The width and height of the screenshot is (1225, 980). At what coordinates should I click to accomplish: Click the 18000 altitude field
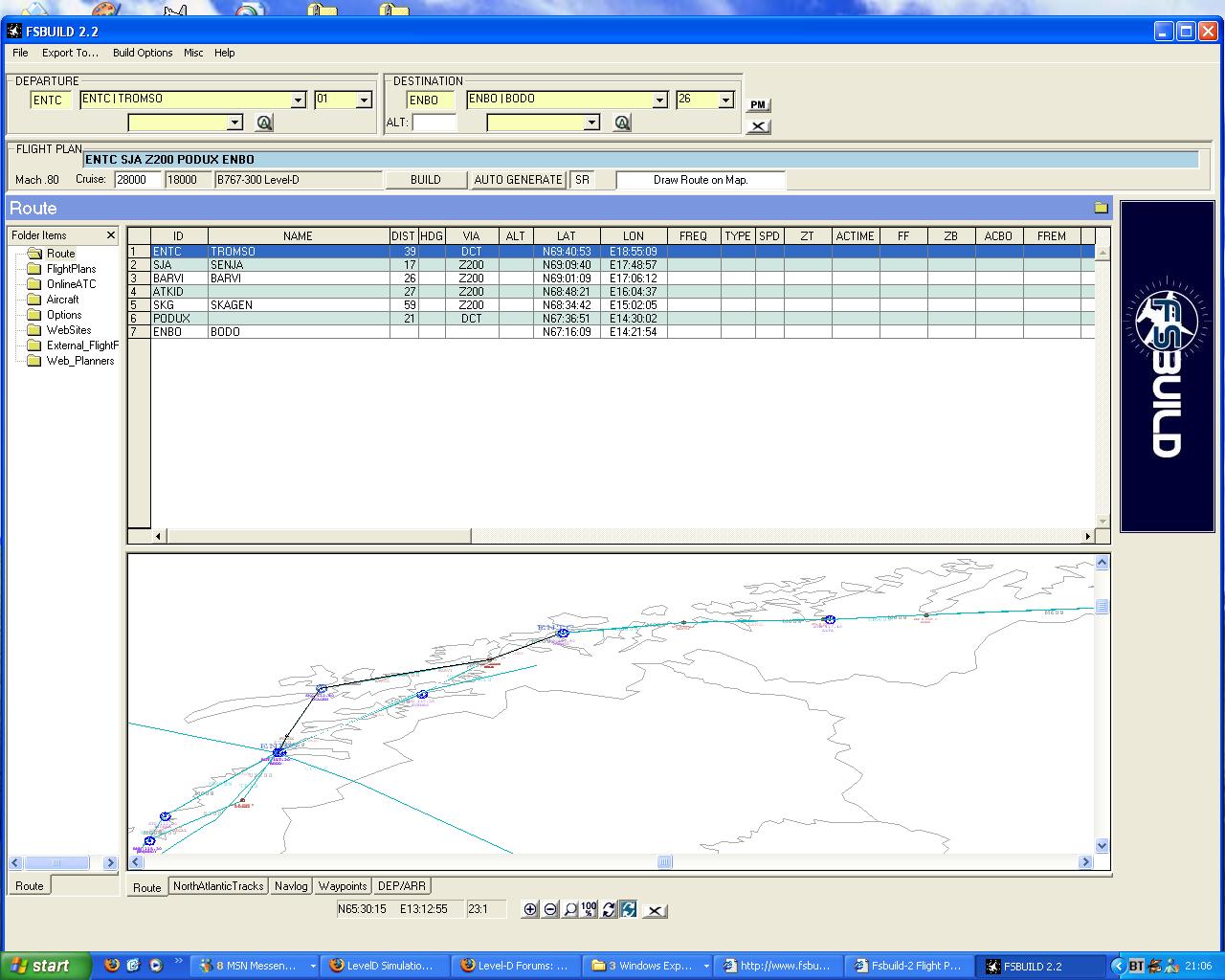pyautogui.click(x=189, y=180)
